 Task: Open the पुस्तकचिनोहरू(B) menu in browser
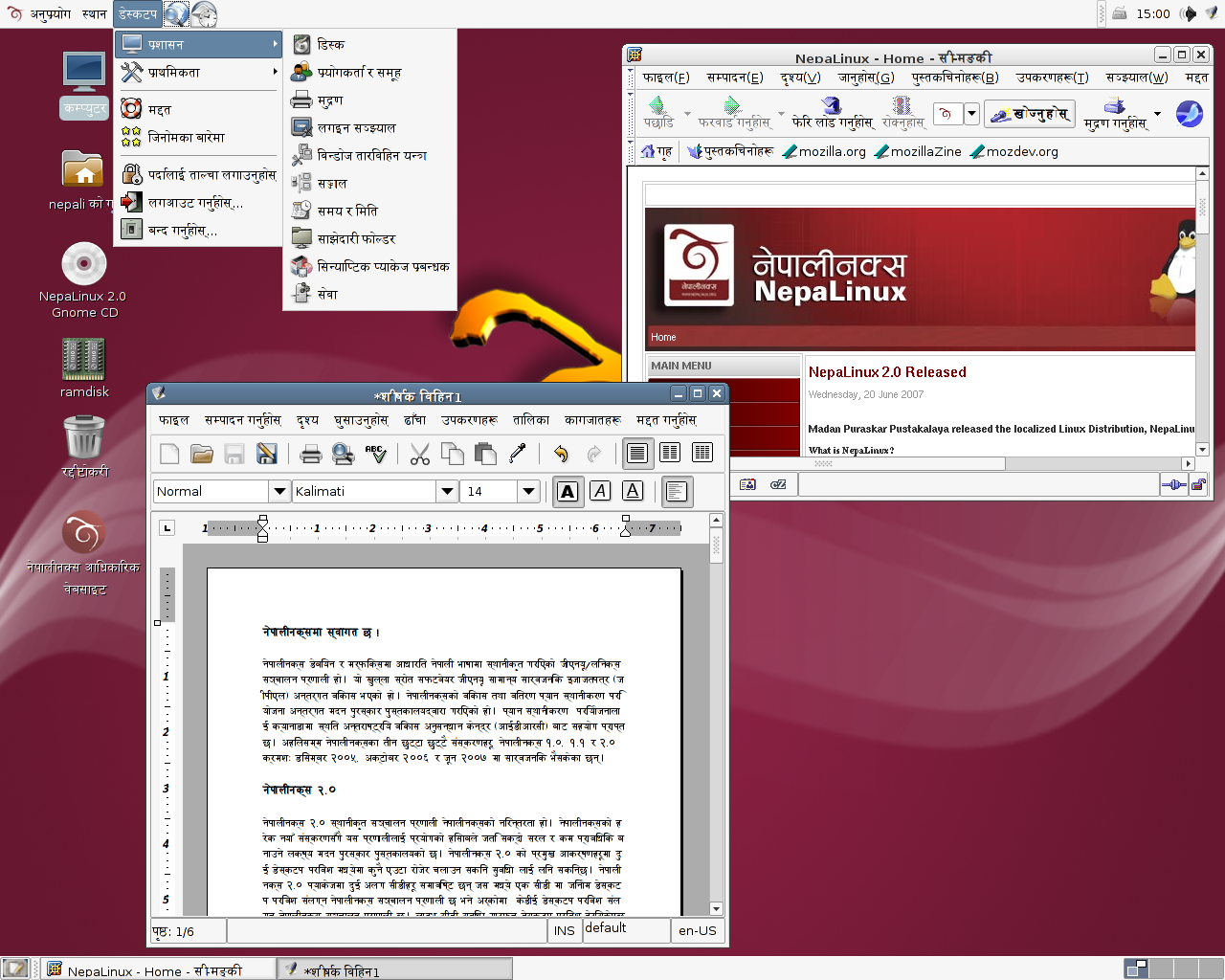(955, 78)
